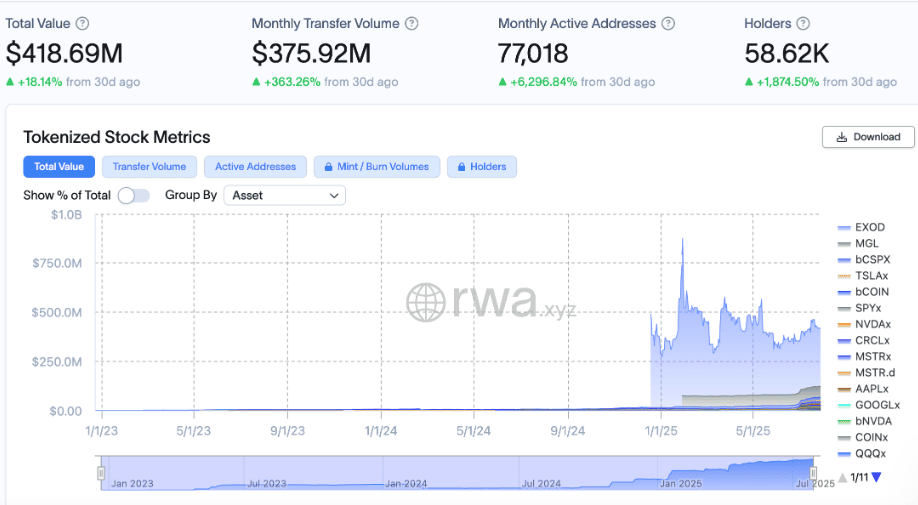Switch to the Transfer Volume tab
Screen dimensions: 918x505
[149, 167]
